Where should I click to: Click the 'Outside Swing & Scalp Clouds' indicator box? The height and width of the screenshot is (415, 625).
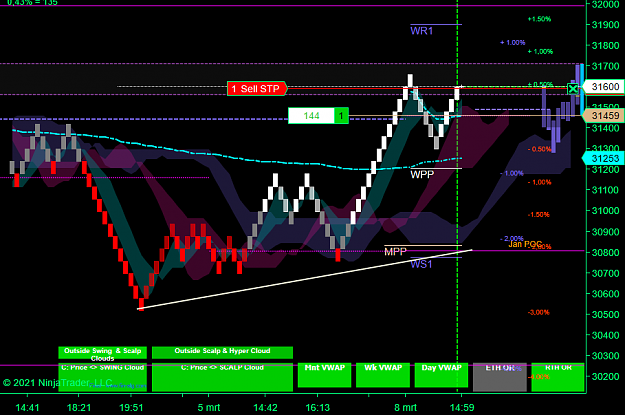coord(102,353)
